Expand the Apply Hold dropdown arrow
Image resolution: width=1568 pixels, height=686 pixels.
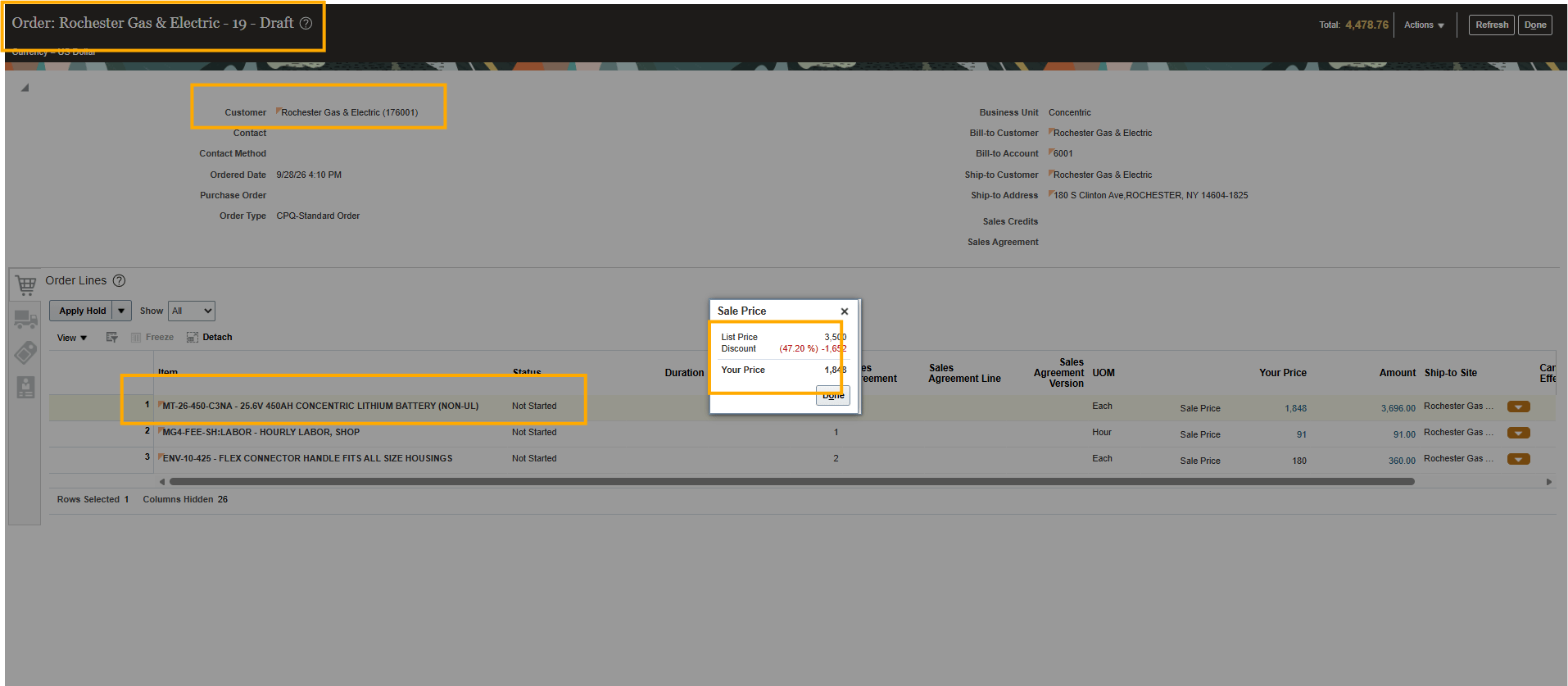pyautogui.click(x=121, y=311)
